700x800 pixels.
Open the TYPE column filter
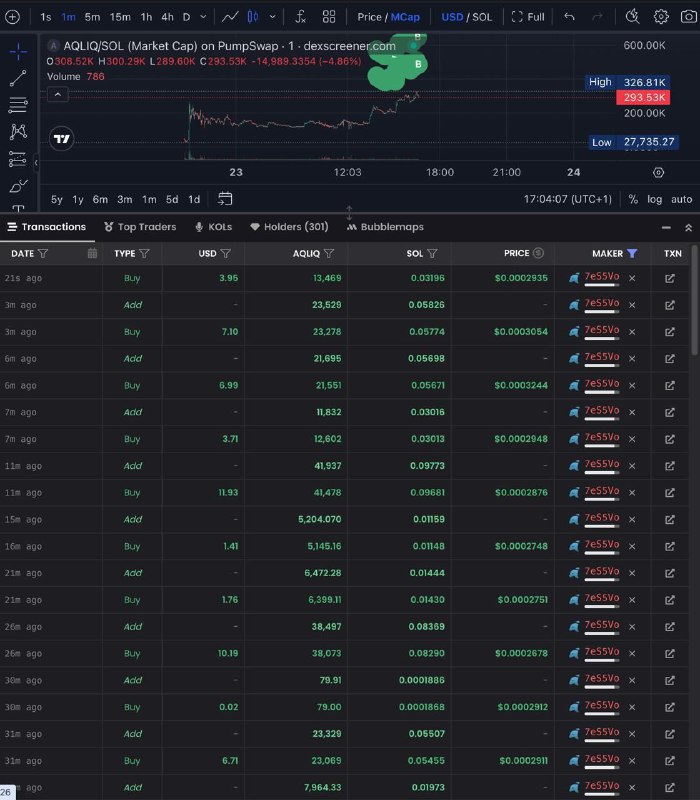(144, 254)
